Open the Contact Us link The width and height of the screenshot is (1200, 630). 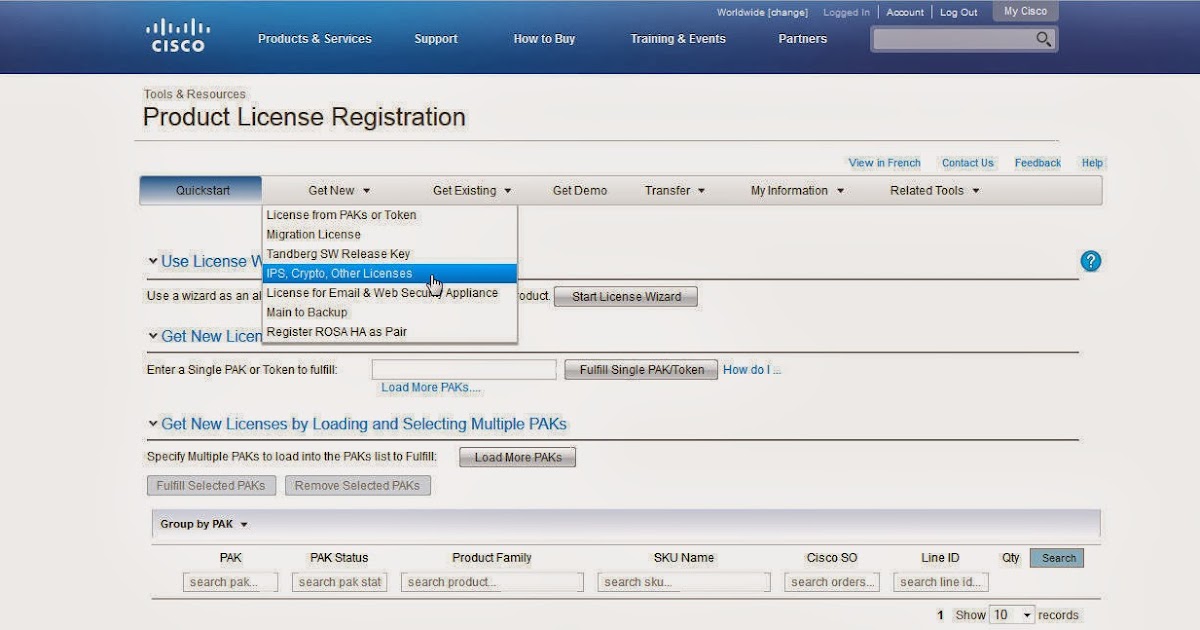tap(967, 163)
